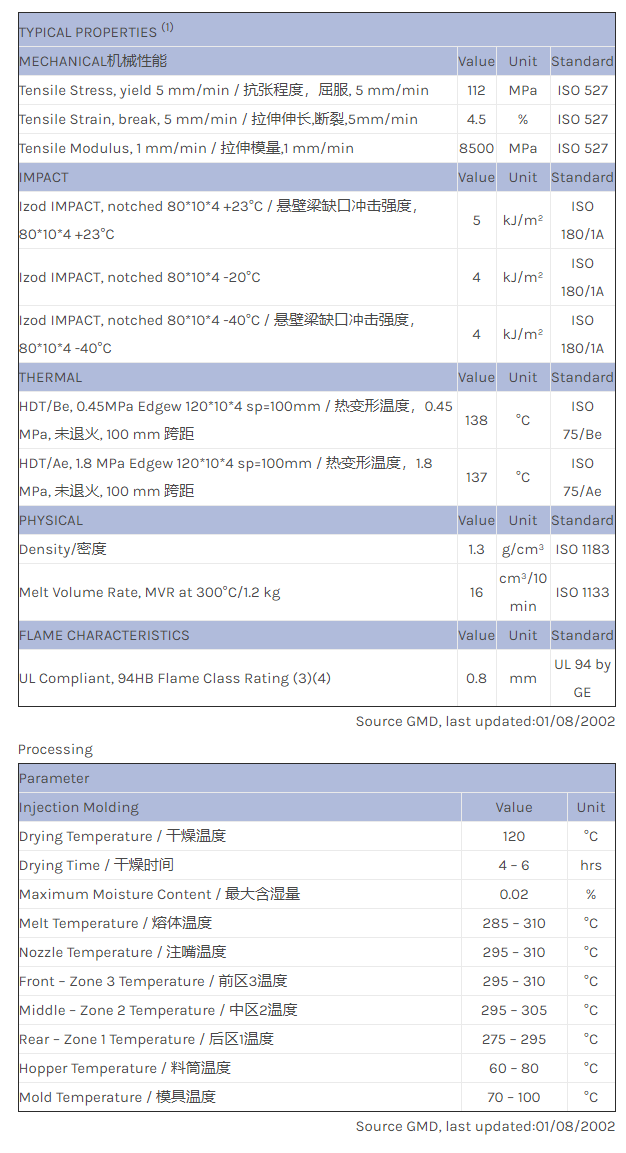Click the THERMAL section header

(x=51, y=377)
